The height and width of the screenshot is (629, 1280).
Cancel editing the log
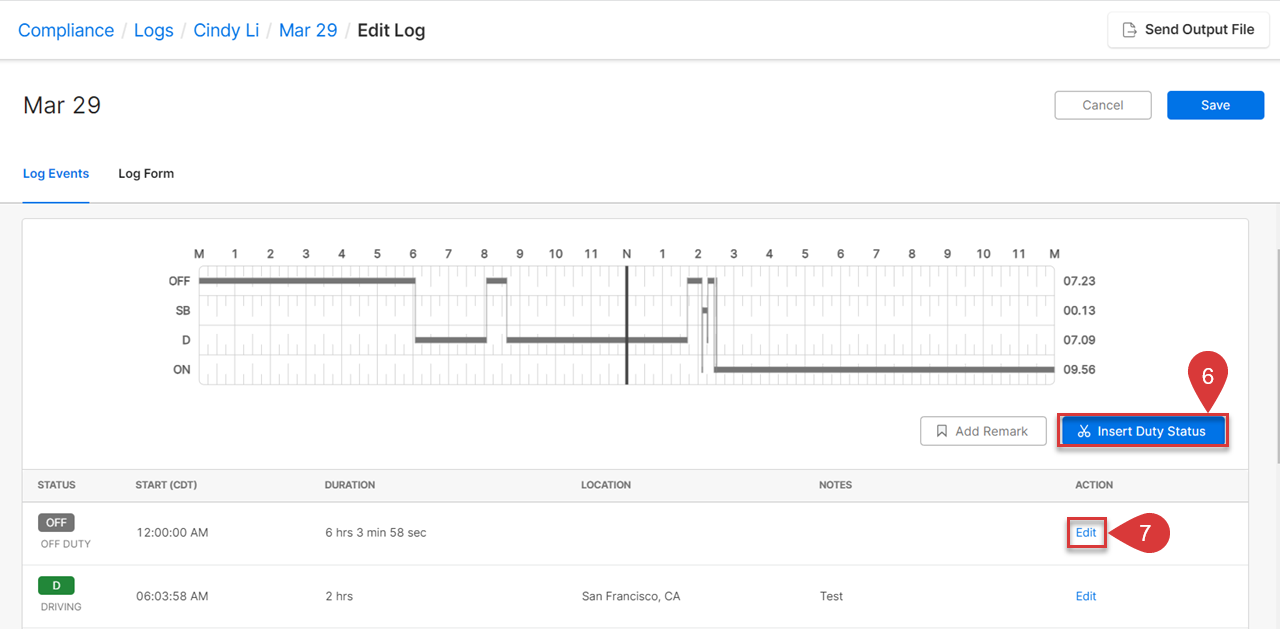1103,105
